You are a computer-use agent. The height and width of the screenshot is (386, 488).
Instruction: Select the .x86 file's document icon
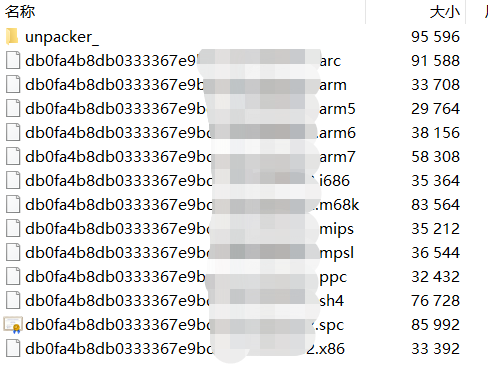13,349
